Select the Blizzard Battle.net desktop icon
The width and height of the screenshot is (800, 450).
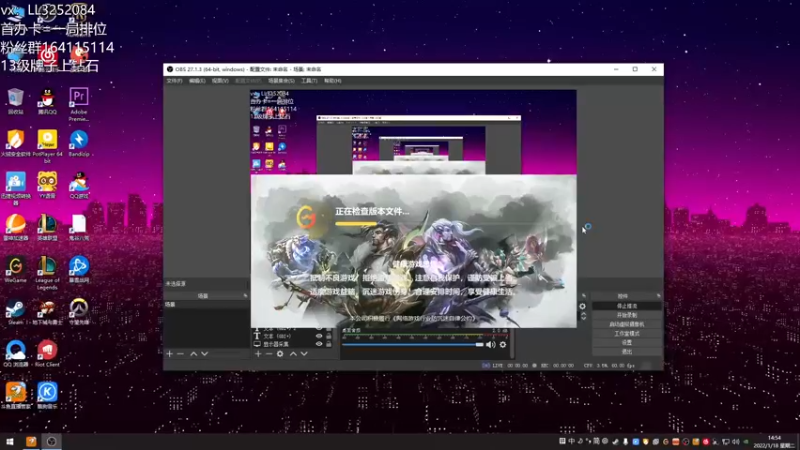79,269
